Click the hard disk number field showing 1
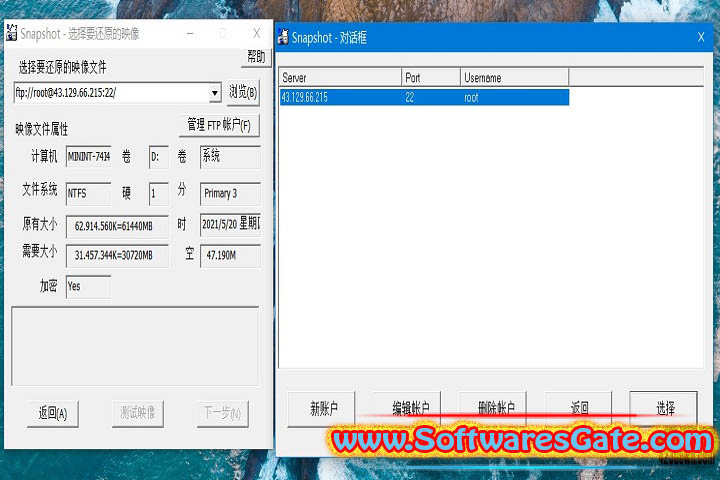 coord(158,193)
